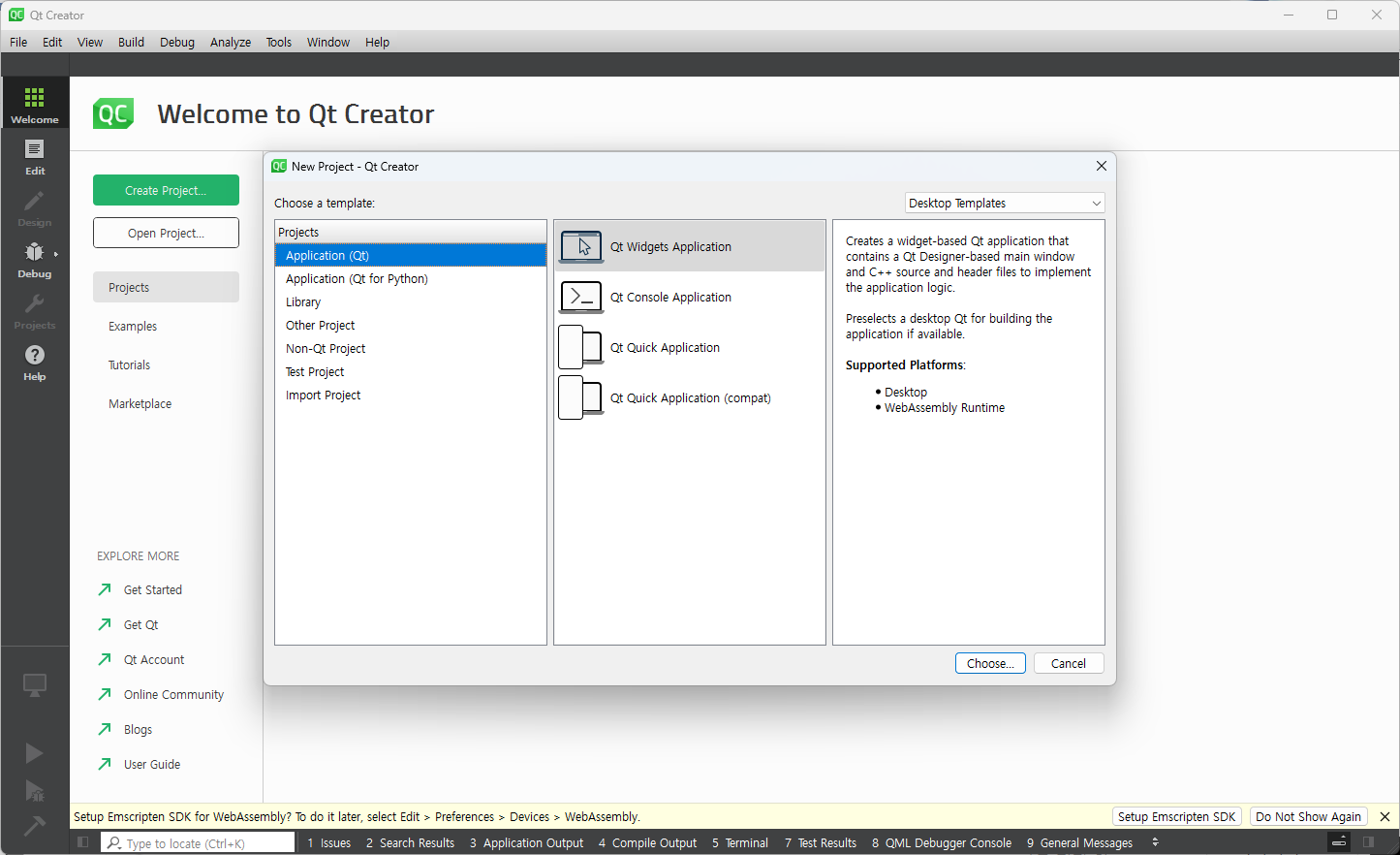Click the Start Debugging run icon
The image size is (1400, 855).
(34, 791)
